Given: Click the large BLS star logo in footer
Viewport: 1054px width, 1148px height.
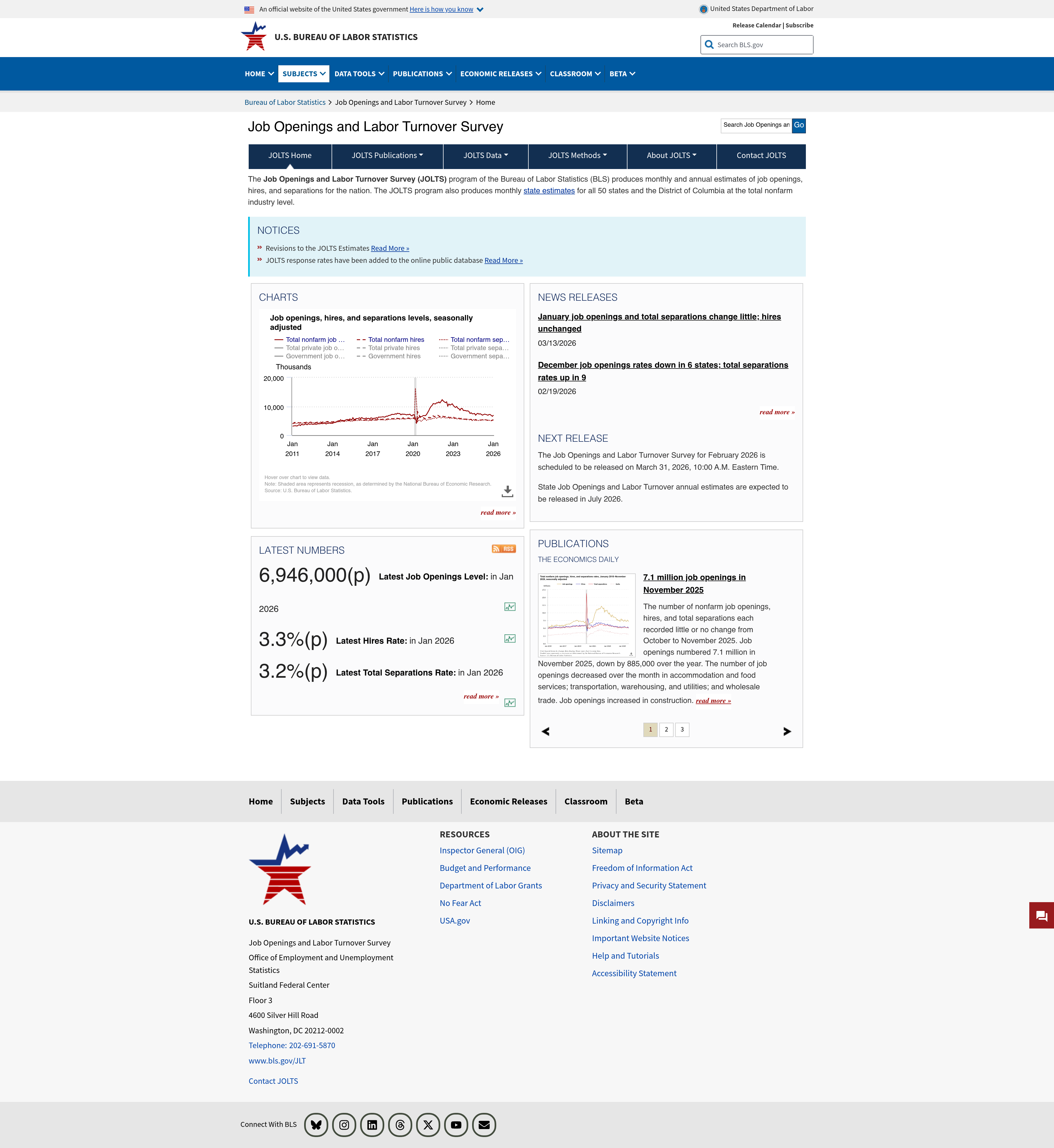Looking at the screenshot, I should (280, 869).
